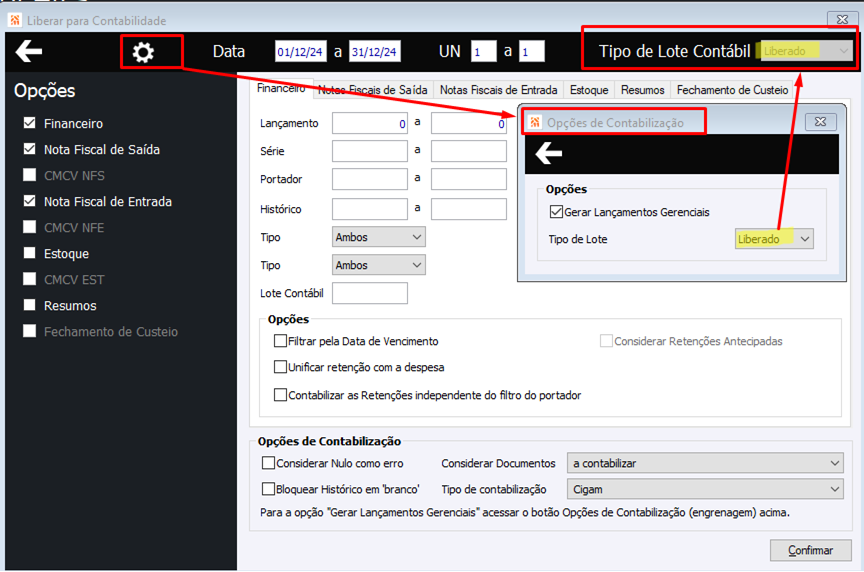Viewport: 864px width, 572px height.
Task: Click the first UN field
Action: pos(484,51)
